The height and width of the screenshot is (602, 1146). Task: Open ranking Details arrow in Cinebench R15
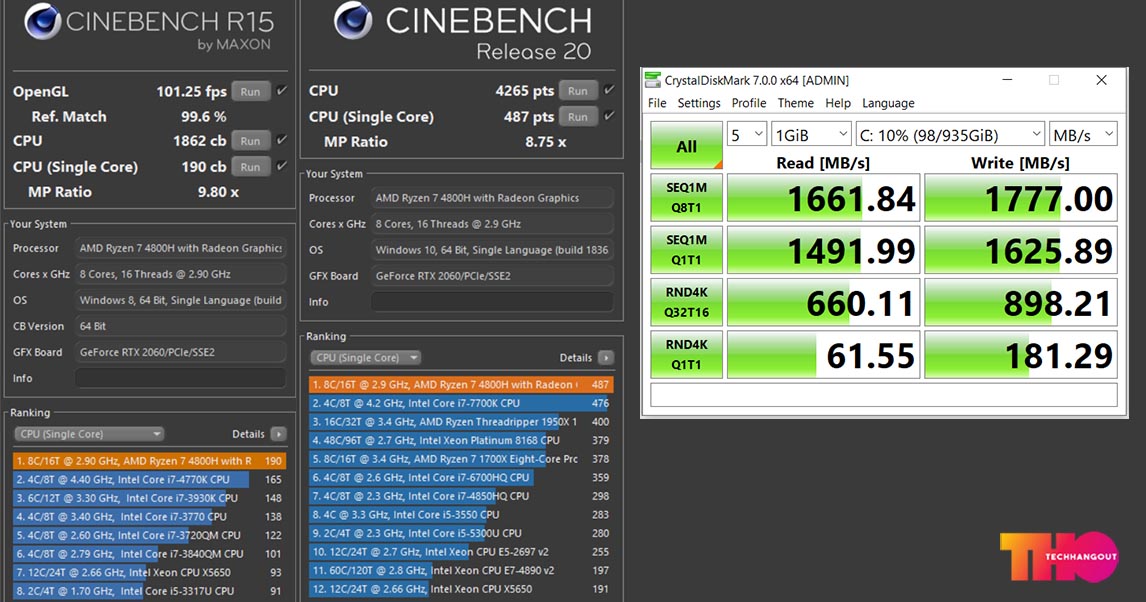click(x=278, y=434)
